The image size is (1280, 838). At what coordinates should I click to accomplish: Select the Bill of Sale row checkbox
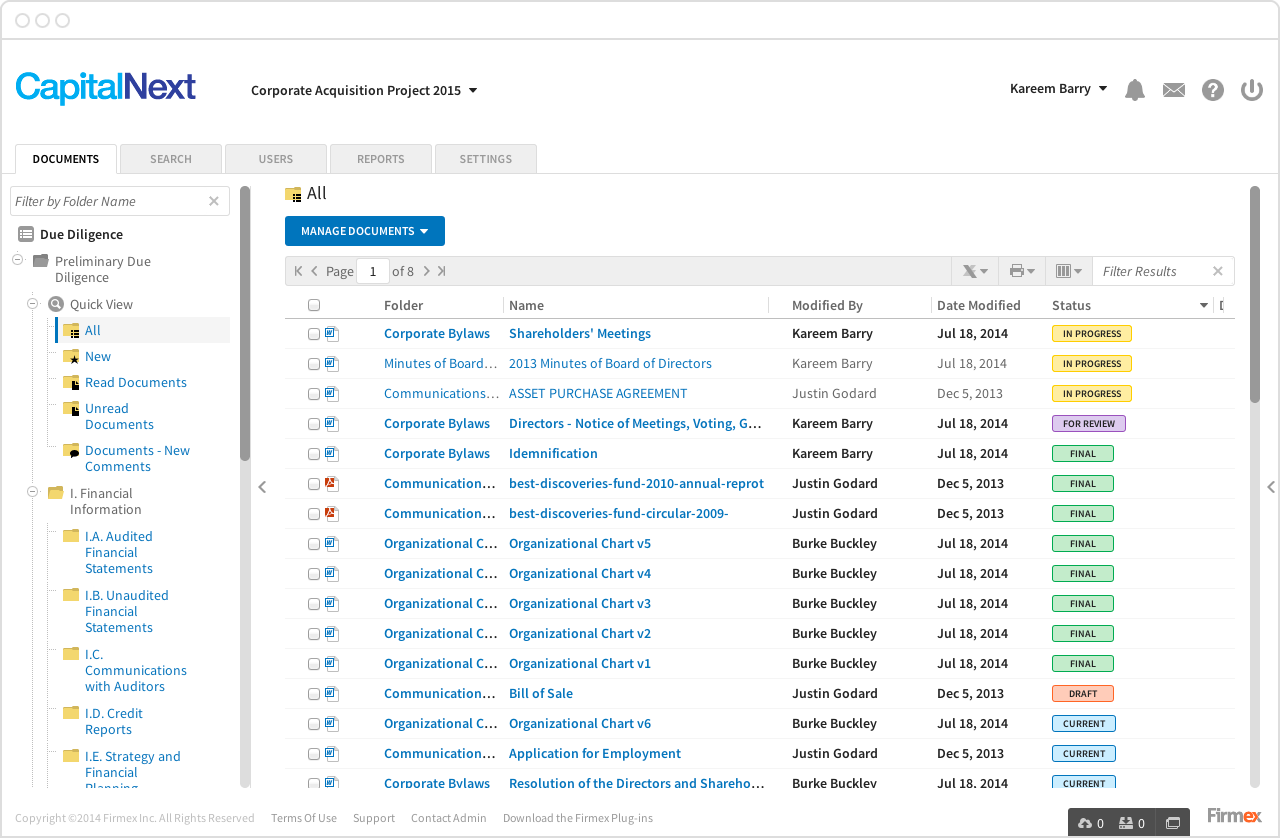pos(314,694)
